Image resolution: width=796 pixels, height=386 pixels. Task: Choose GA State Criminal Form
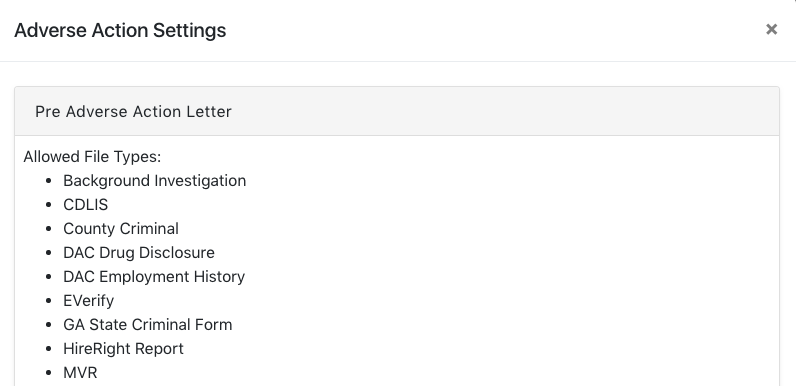(147, 324)
